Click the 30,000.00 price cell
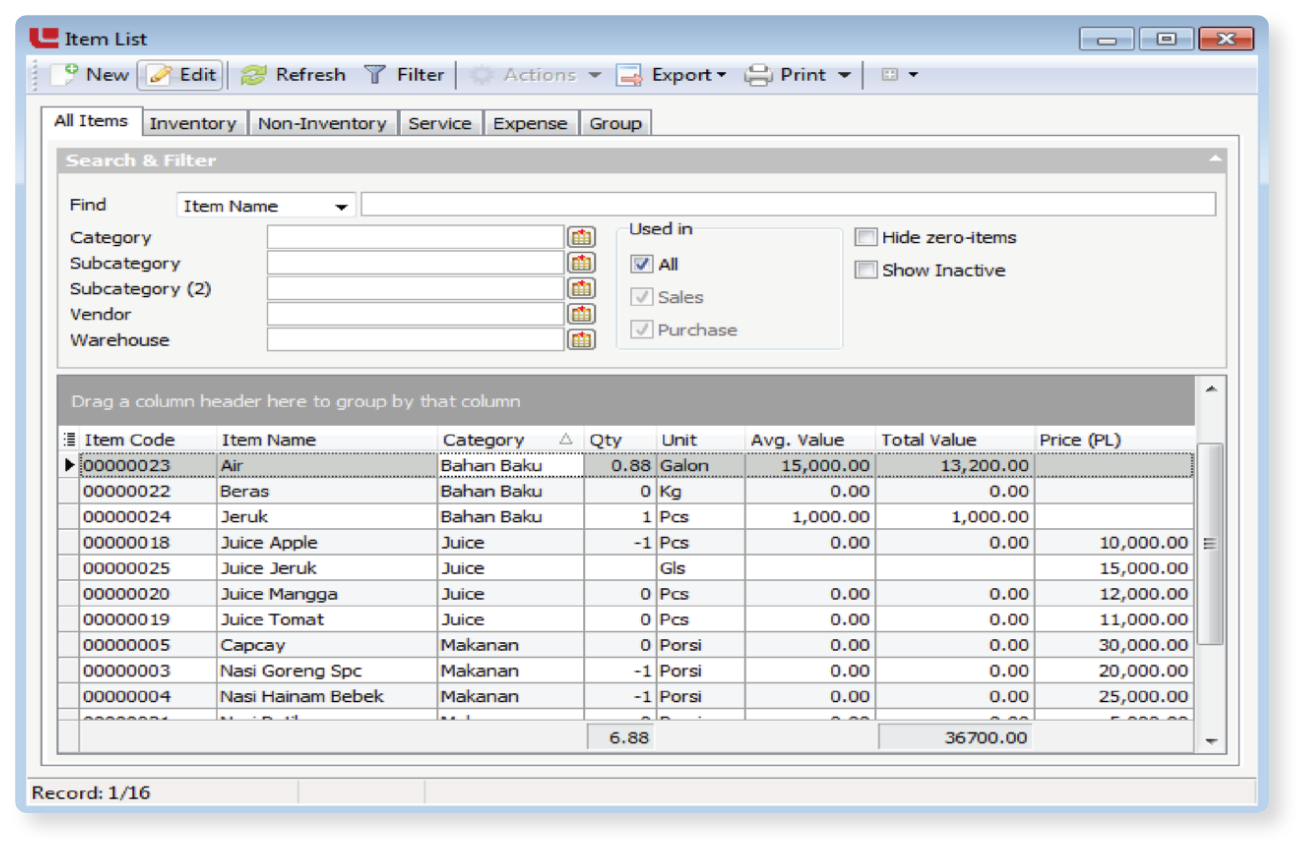Screen dimensions: 1308x852 click(1114, 645)
